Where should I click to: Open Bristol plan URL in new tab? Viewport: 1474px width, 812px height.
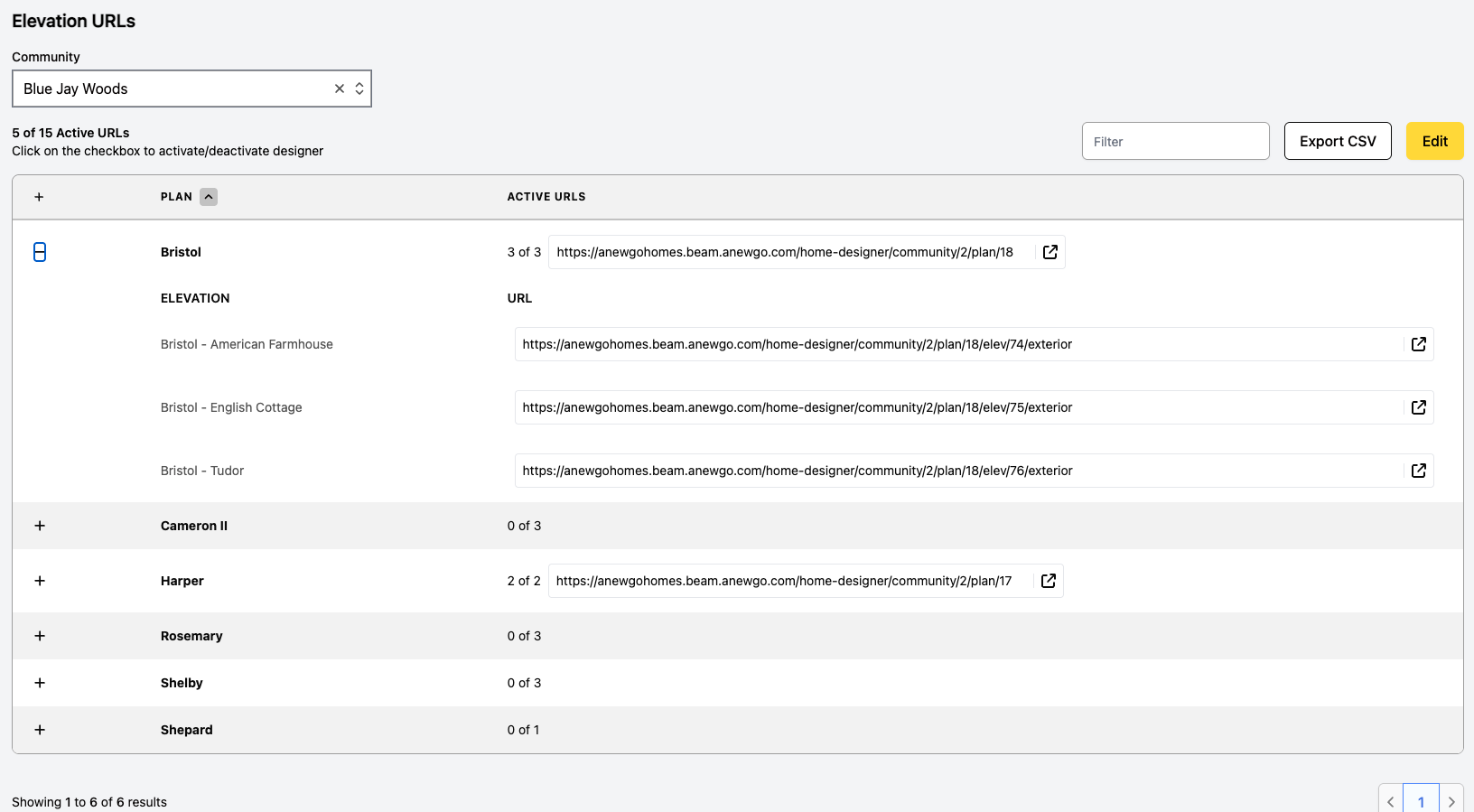tap(1050, 252)
